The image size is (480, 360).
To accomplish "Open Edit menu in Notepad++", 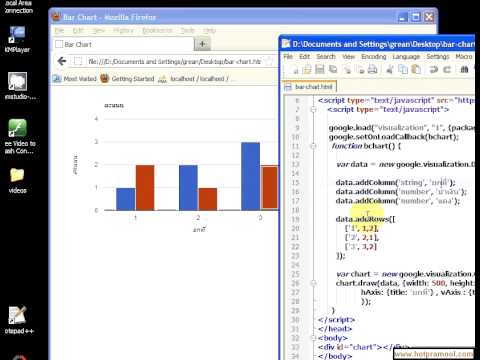I will (x=304, y=56).
